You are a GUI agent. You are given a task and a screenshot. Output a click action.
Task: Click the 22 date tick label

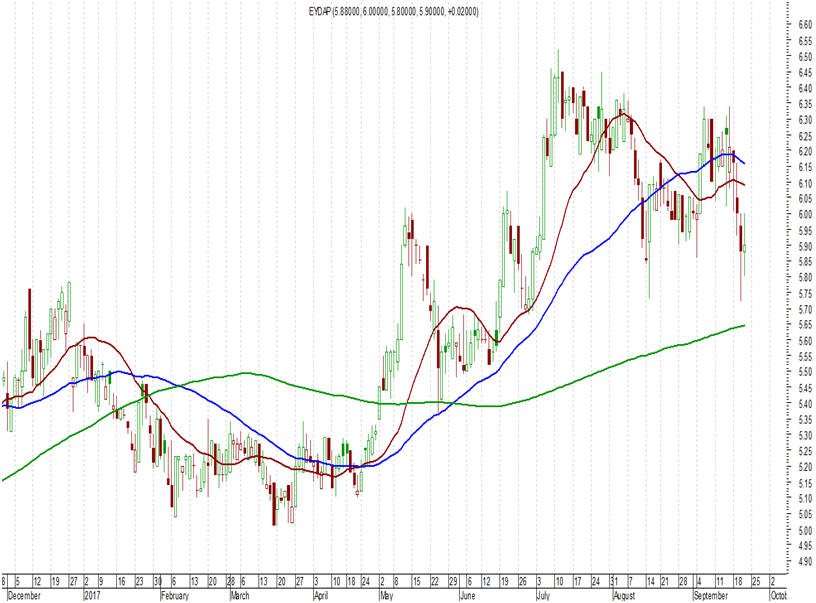tap(435, 581)
